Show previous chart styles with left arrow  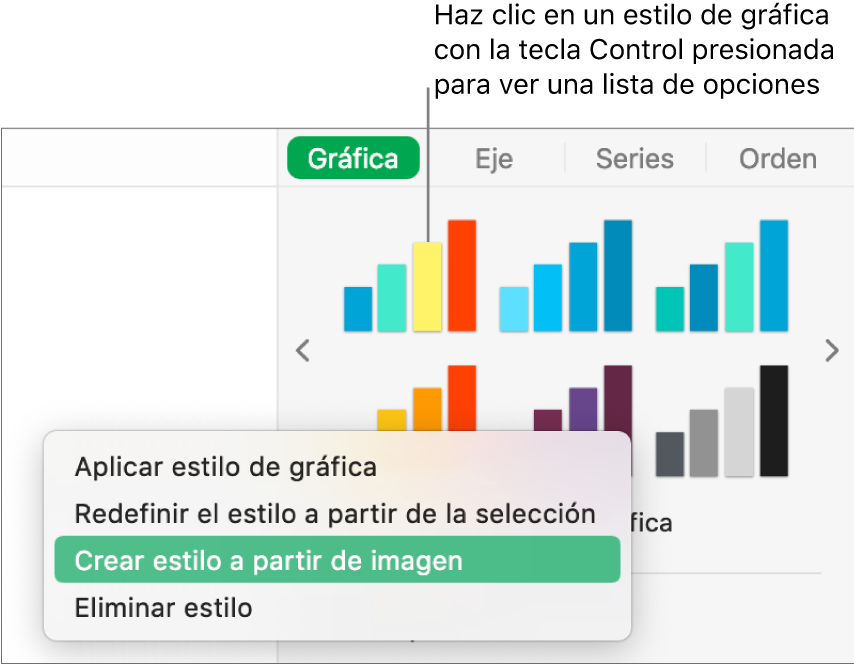pos(303,350)
